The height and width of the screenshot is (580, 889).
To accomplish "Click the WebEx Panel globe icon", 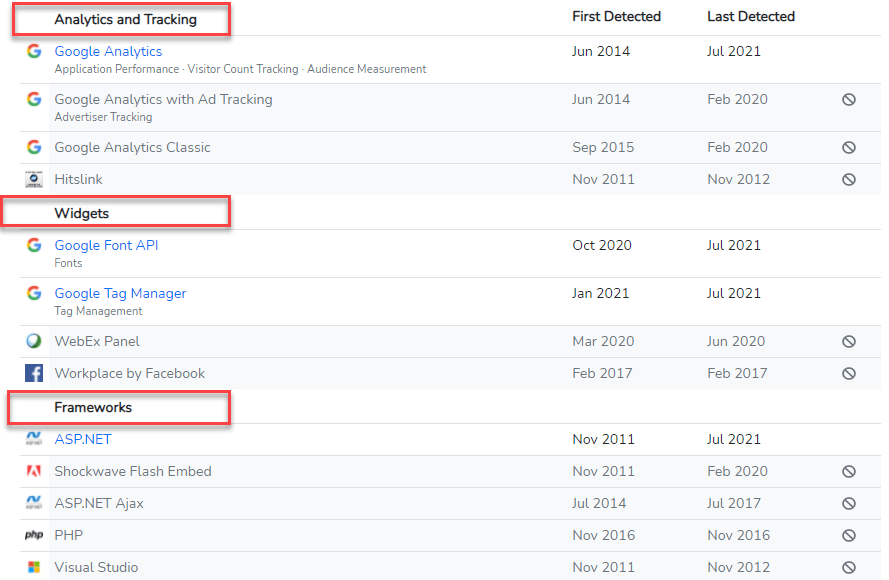I will (x=34, y=341).
